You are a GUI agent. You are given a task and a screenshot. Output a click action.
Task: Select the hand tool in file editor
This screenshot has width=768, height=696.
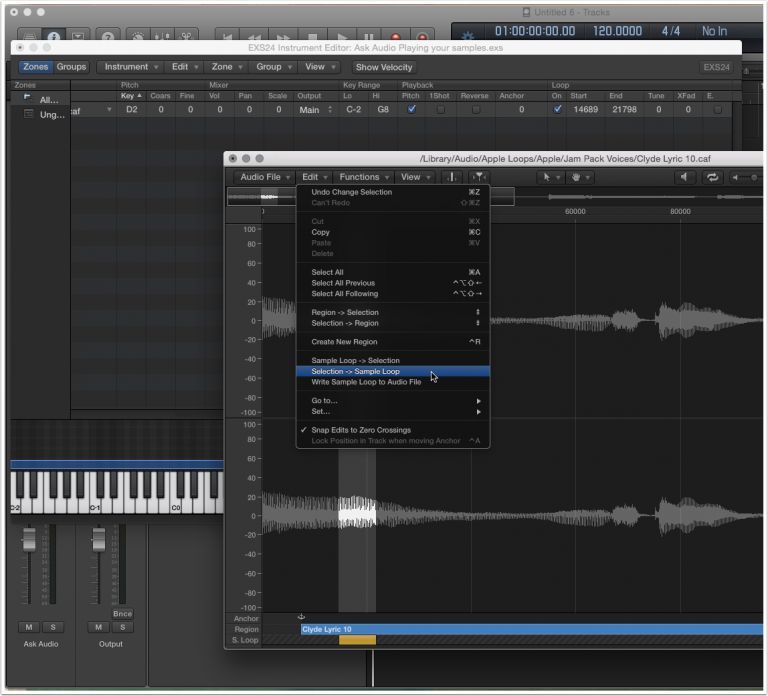(580, 177)
